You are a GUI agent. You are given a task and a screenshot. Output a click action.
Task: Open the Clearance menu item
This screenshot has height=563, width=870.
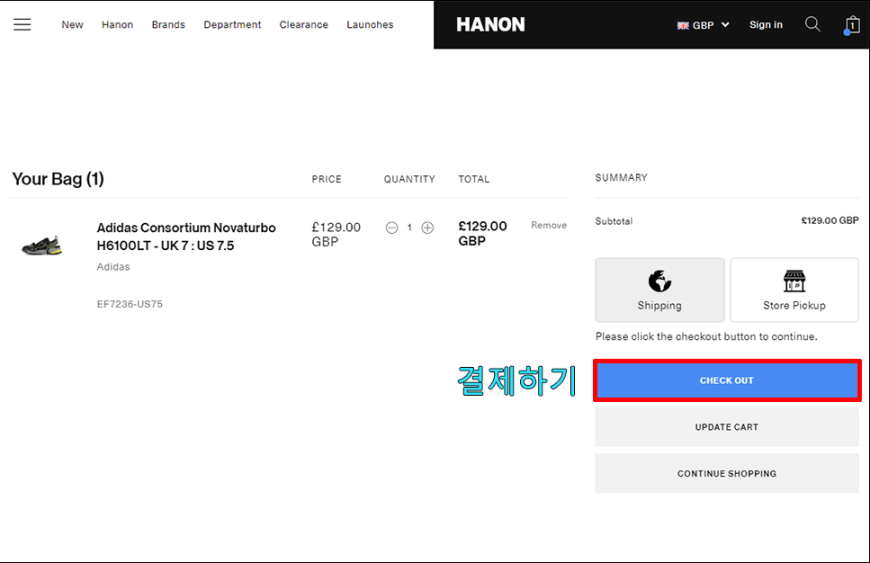pyautogui.click(x=304, y=24)
